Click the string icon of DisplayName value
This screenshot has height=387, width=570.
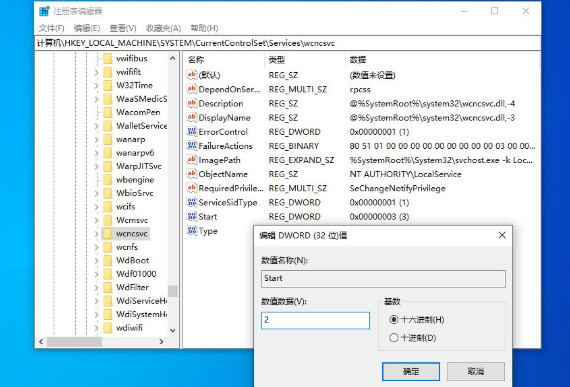click(192, 117)
